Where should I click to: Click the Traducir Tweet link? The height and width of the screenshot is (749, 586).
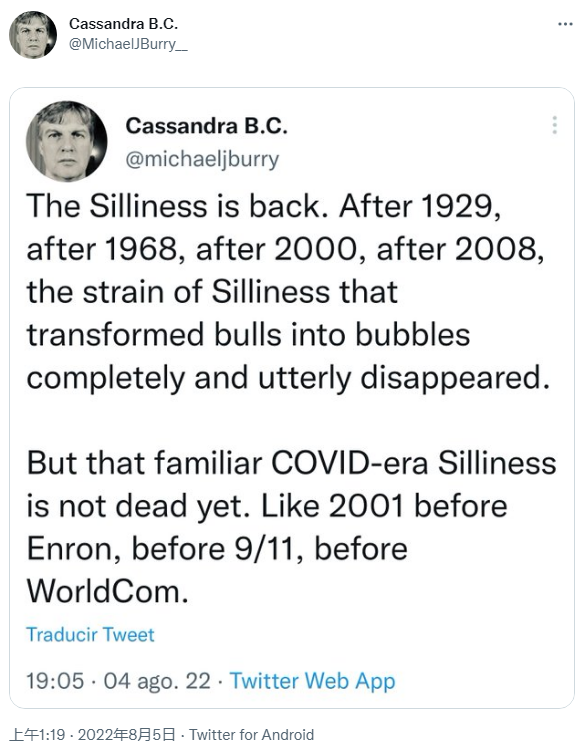point(90,634)
